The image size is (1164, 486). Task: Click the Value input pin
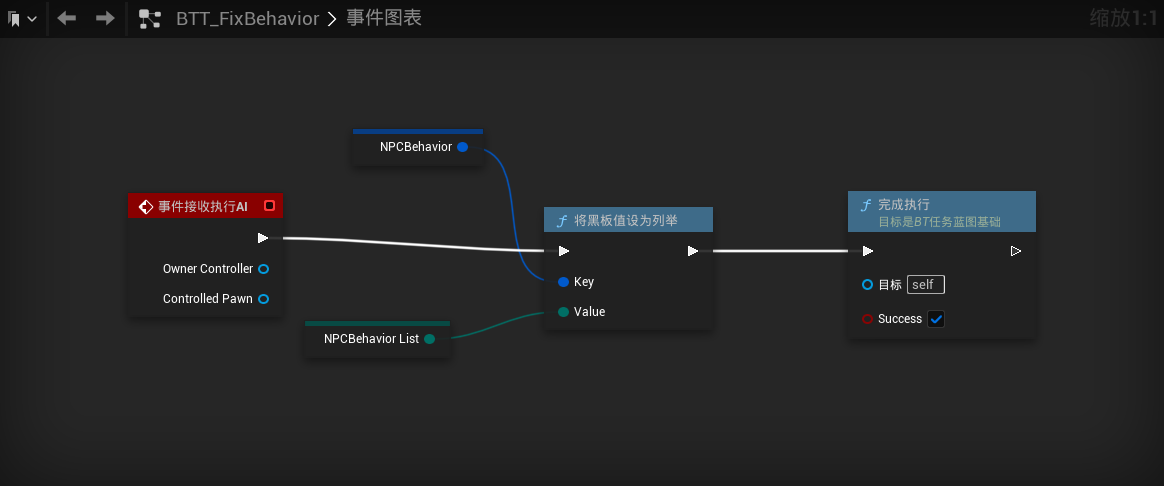(x=563, y=312)
